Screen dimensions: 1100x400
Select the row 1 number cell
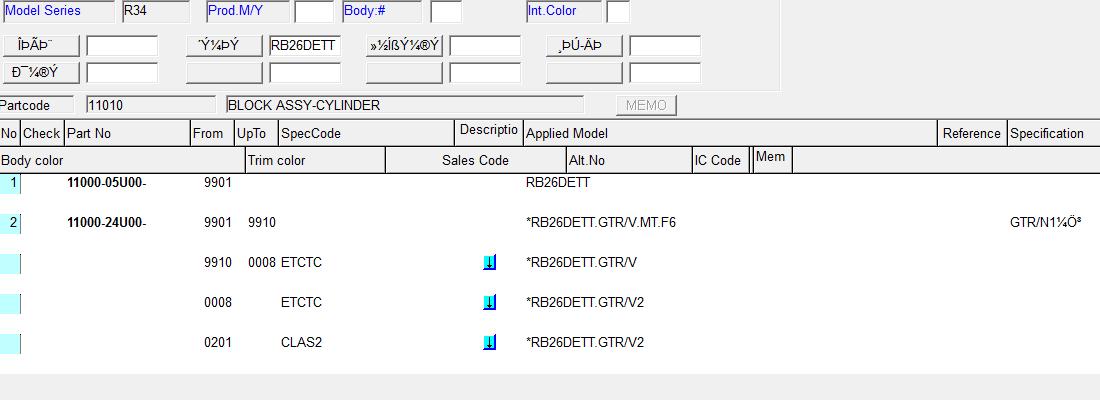(11, 183)
